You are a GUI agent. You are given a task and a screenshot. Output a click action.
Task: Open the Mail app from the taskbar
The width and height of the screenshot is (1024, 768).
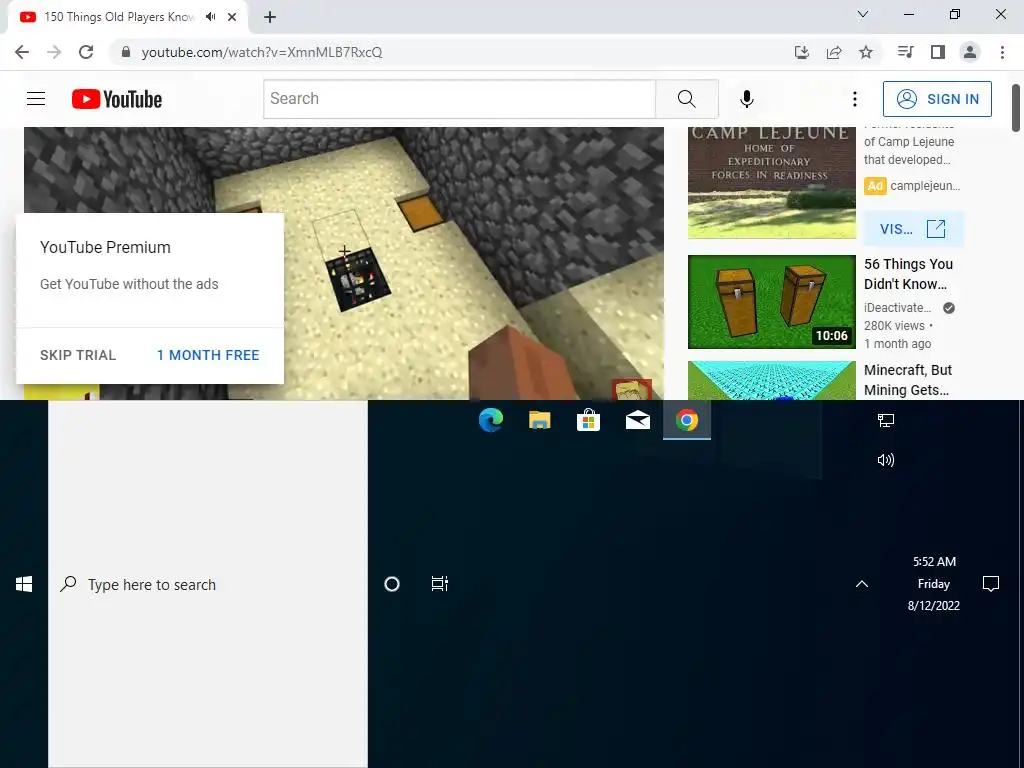[x=637, y=420]
